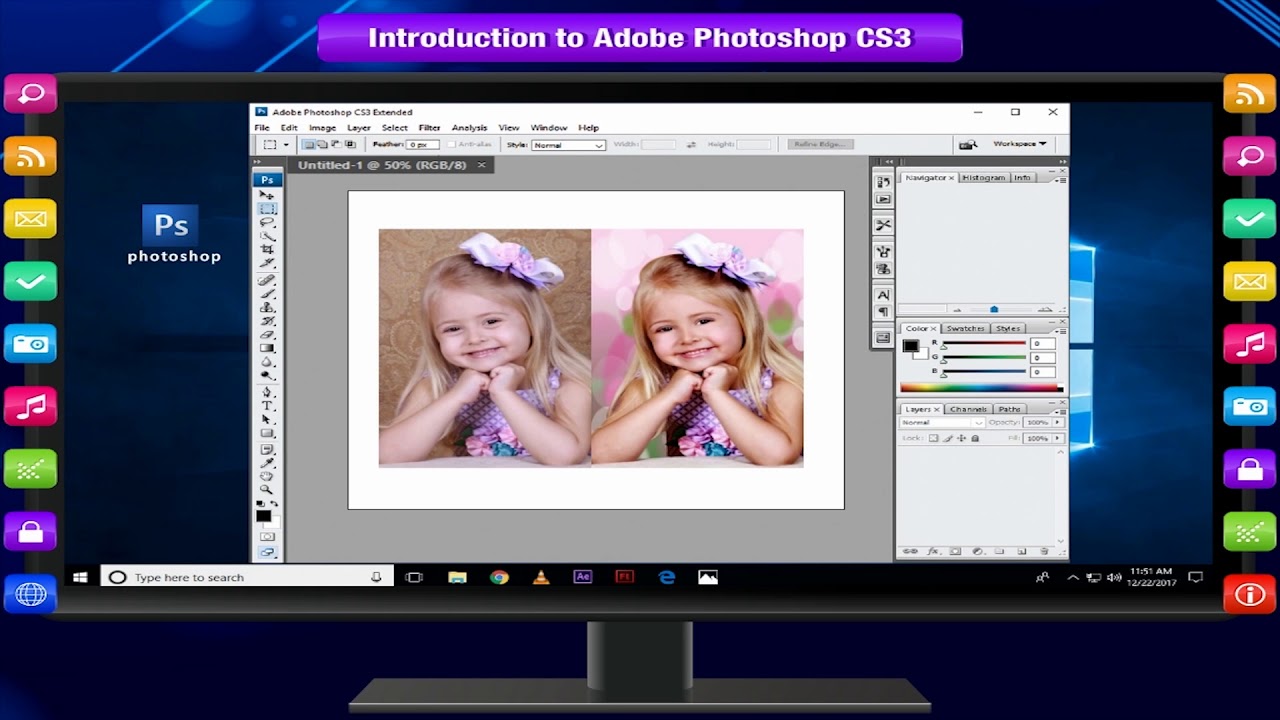Select the Path Selection tool
The image size is (1280, 720).
[267, 419]
